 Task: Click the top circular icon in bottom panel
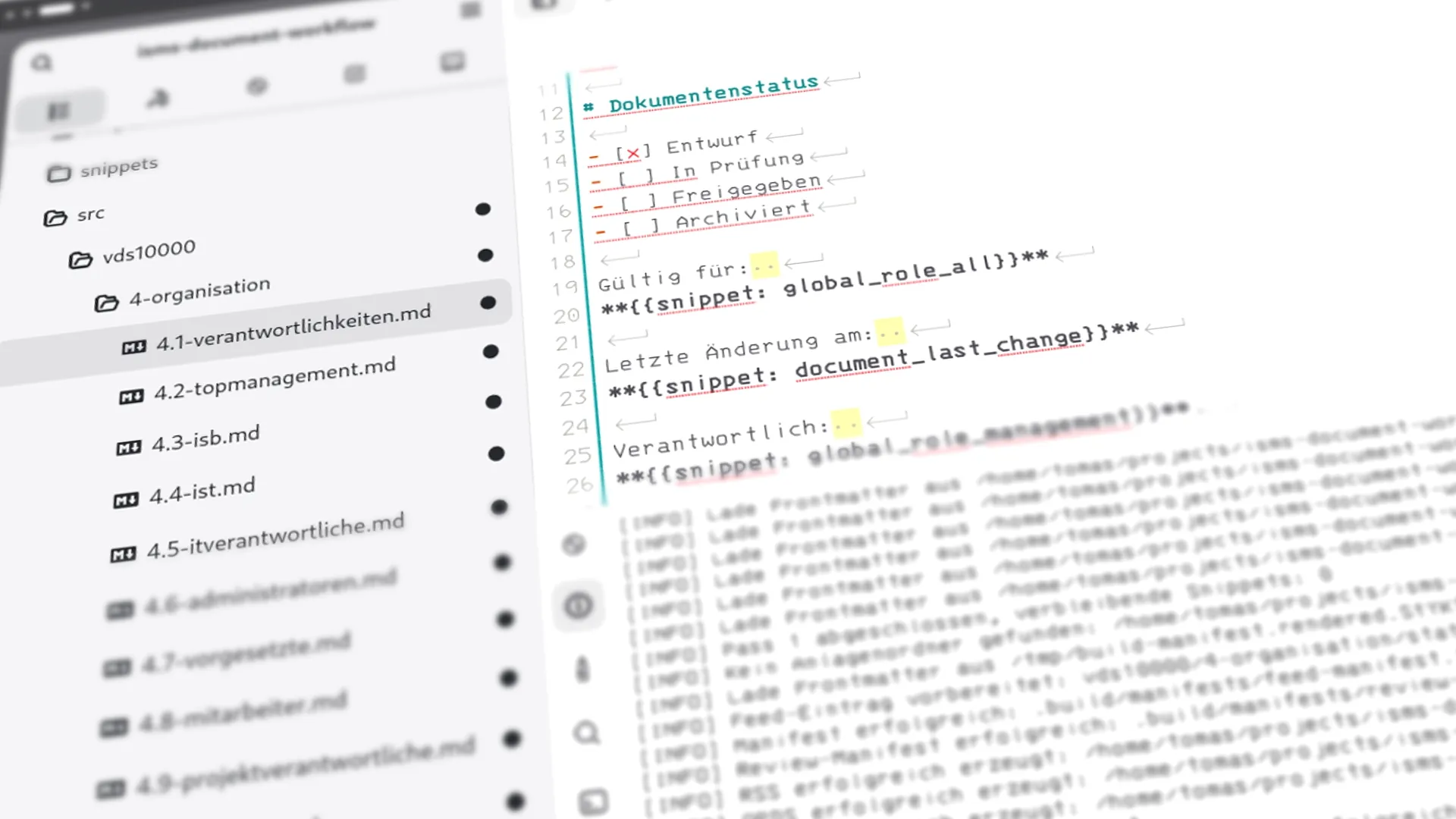pos(574,544)
